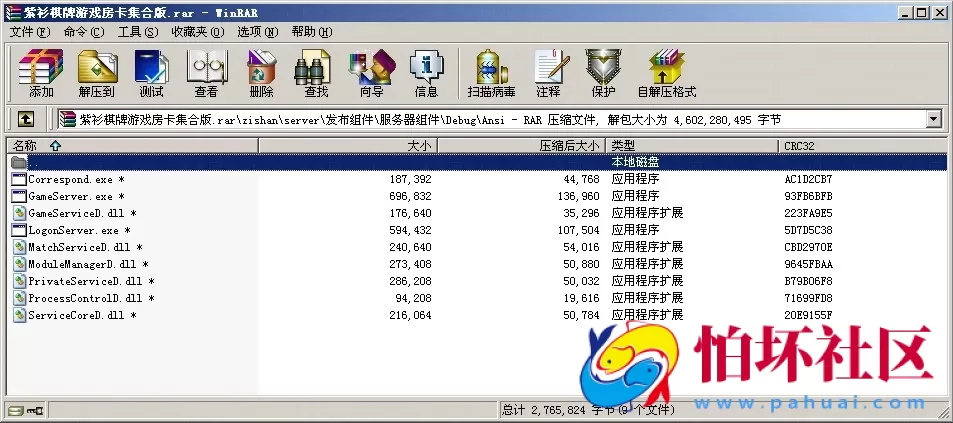Sort by 大小 column header
Viewport: 953px width, 423px height.
tap(348, 146)
